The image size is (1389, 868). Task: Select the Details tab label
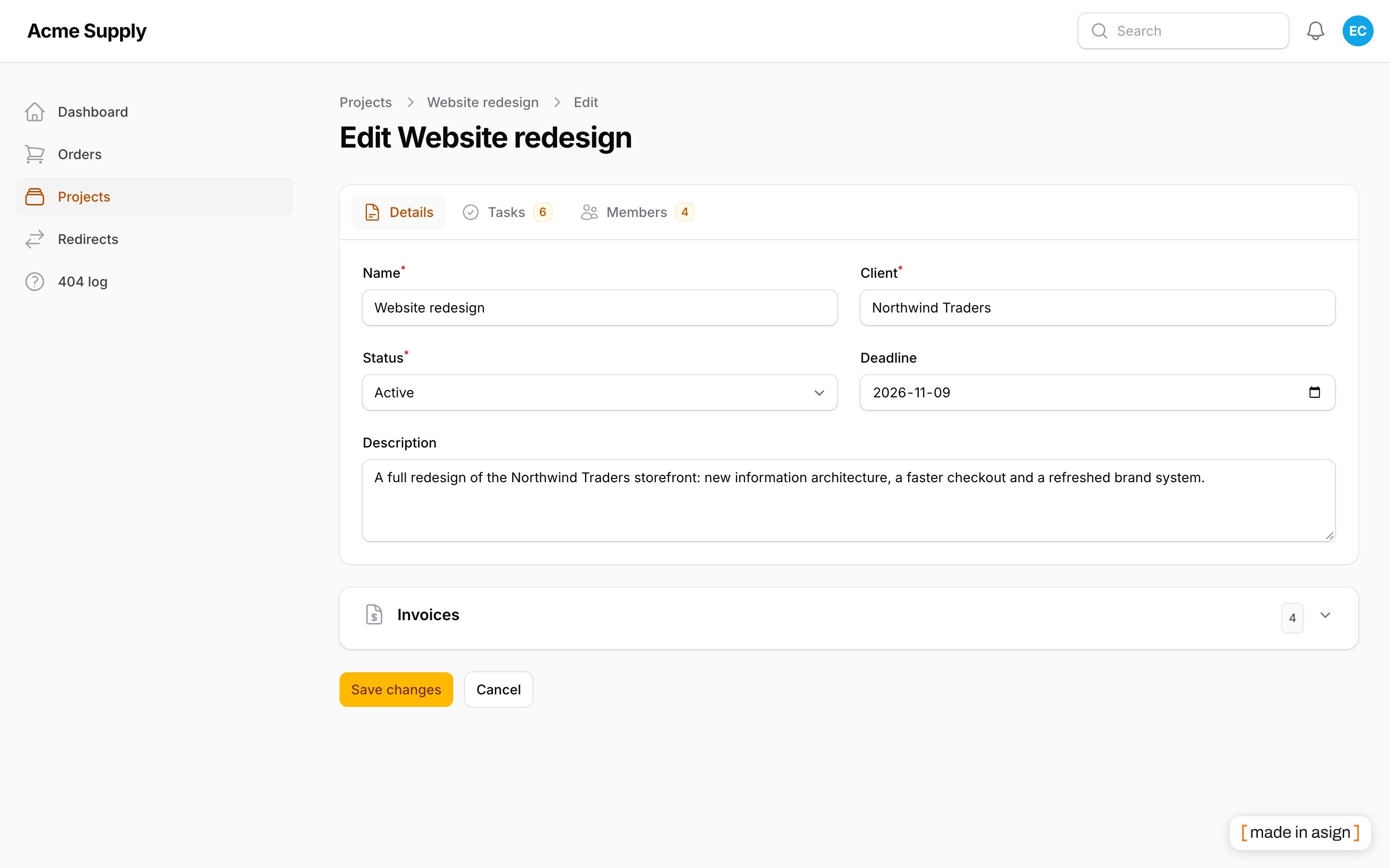pyautogui.click(x=411, y=212)
